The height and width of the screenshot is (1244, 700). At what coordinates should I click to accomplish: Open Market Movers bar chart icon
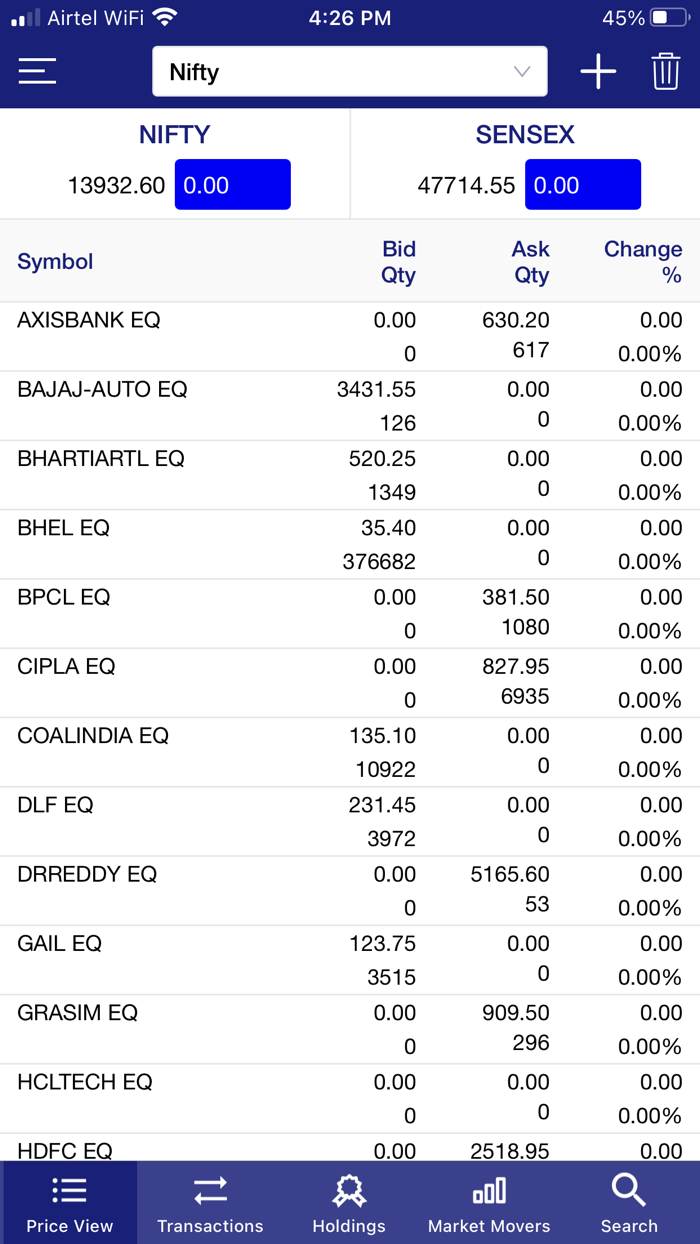(488, 1189)
